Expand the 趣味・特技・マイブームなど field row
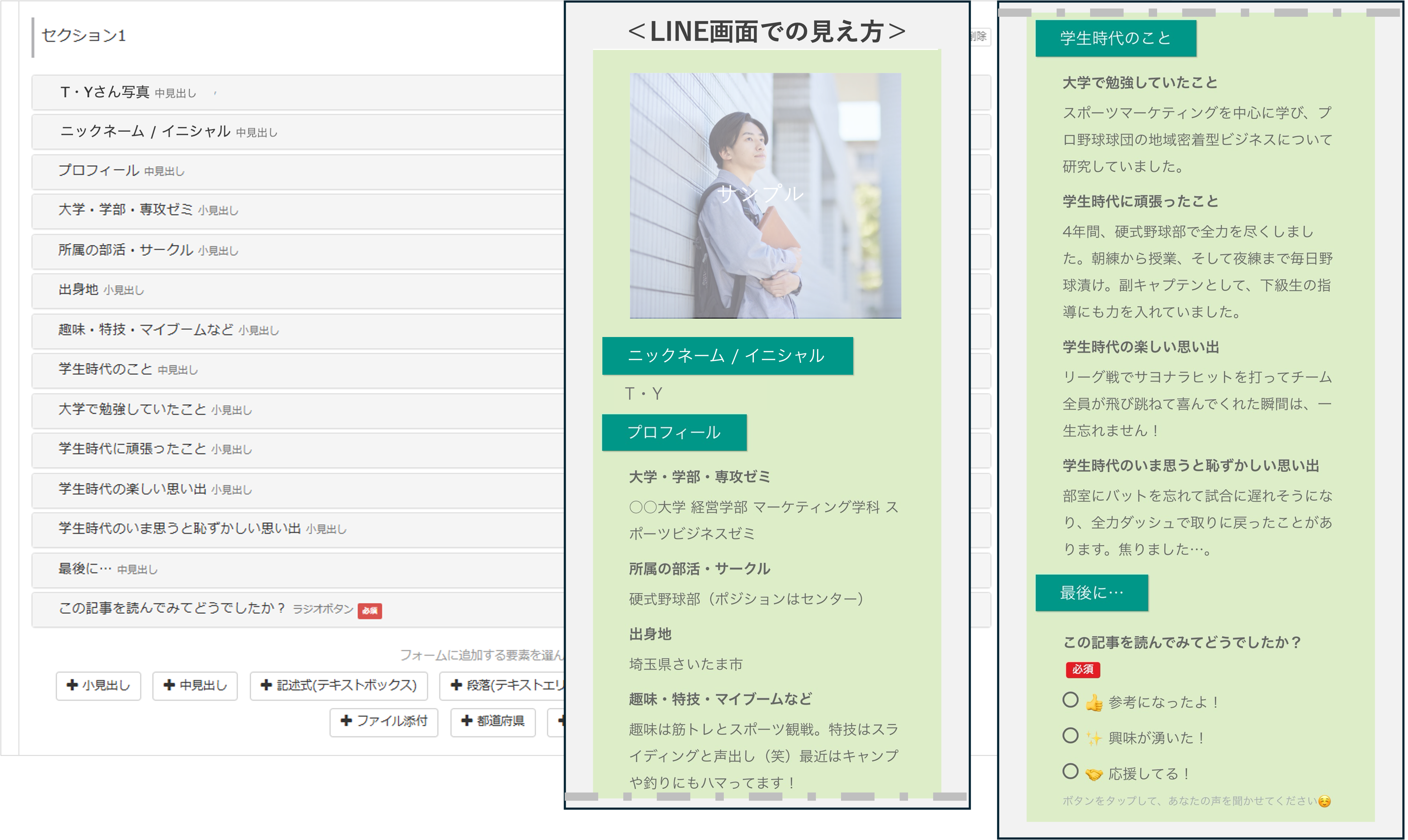This screenshot has width=1408, height=840. [227, 331]
